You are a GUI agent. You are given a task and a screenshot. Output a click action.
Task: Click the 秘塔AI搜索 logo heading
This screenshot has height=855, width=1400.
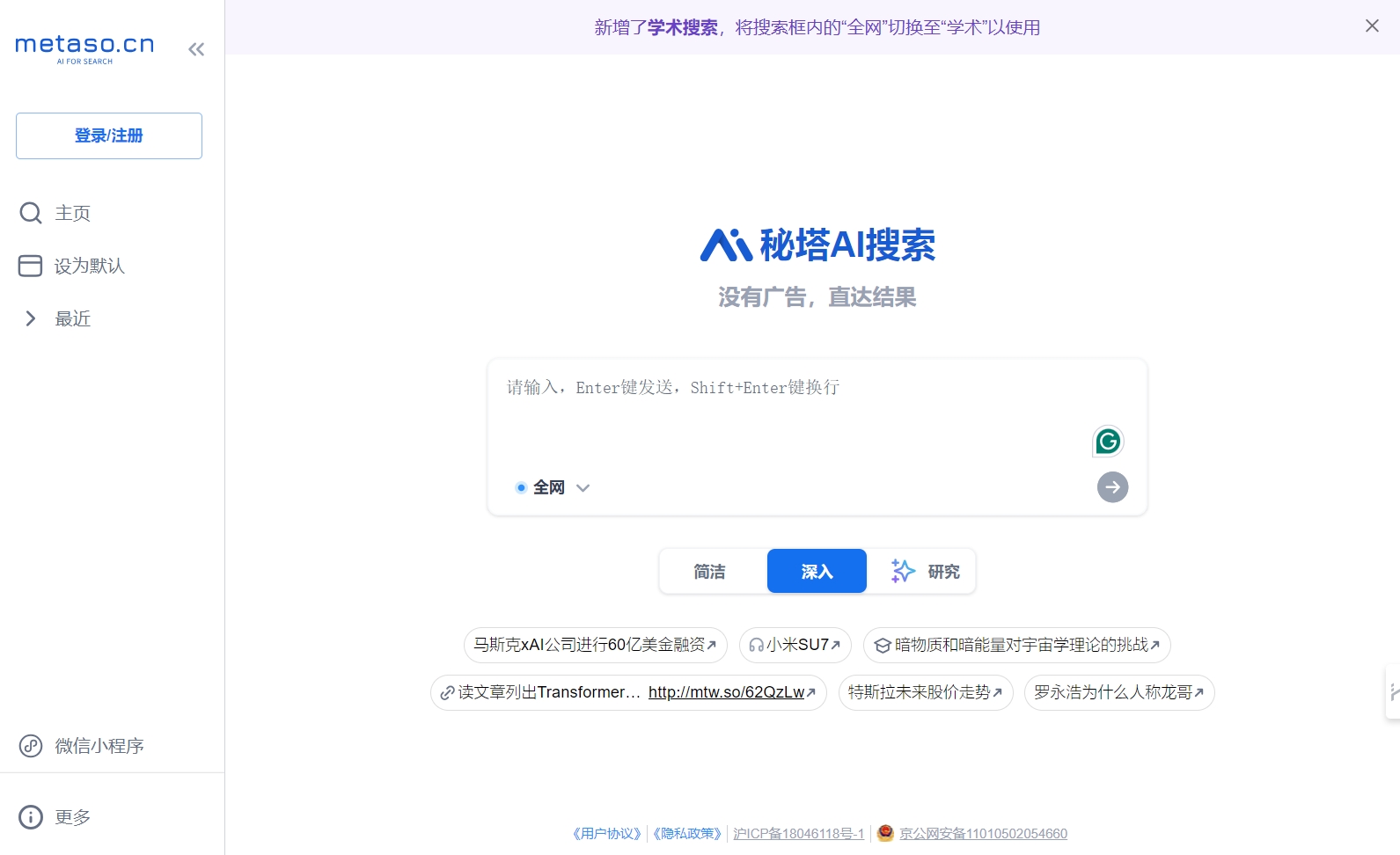(x=817, y=245)
